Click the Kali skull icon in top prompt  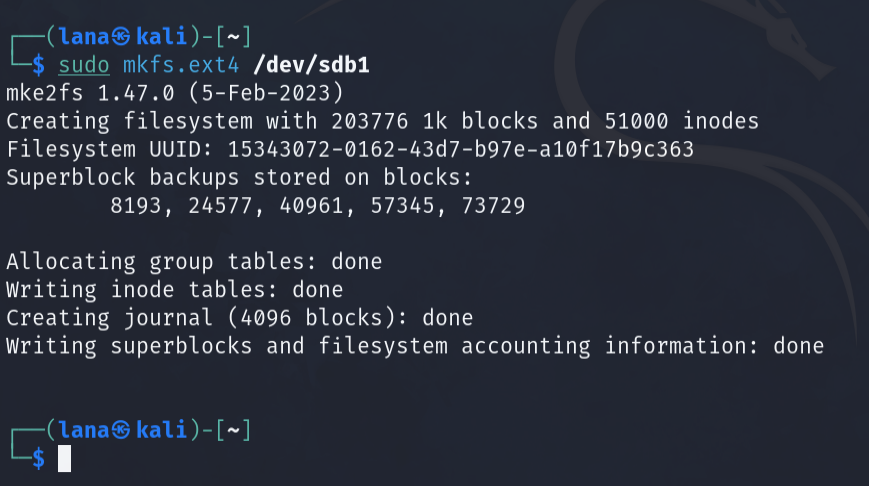pyautogui.click(x=121, y=37)
